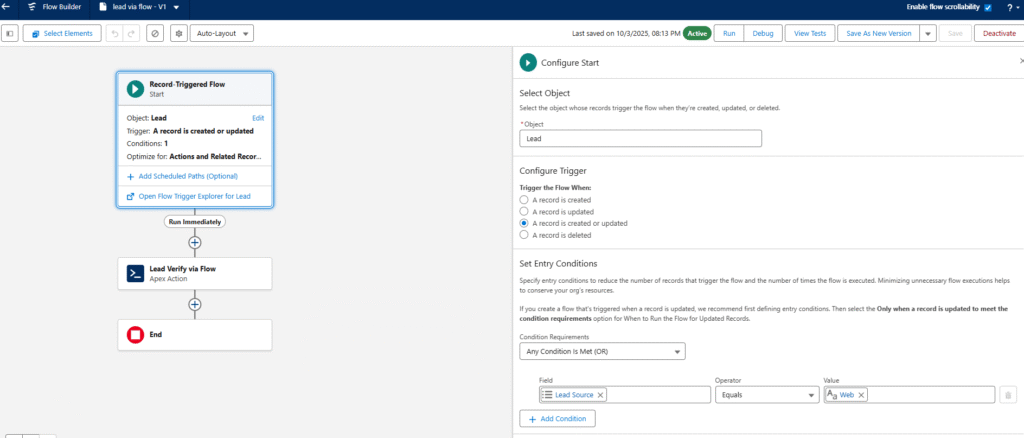Expand the Condition Requirements combo box
The width and height of the screenshot is (1024, 438).
pos(602,352)
